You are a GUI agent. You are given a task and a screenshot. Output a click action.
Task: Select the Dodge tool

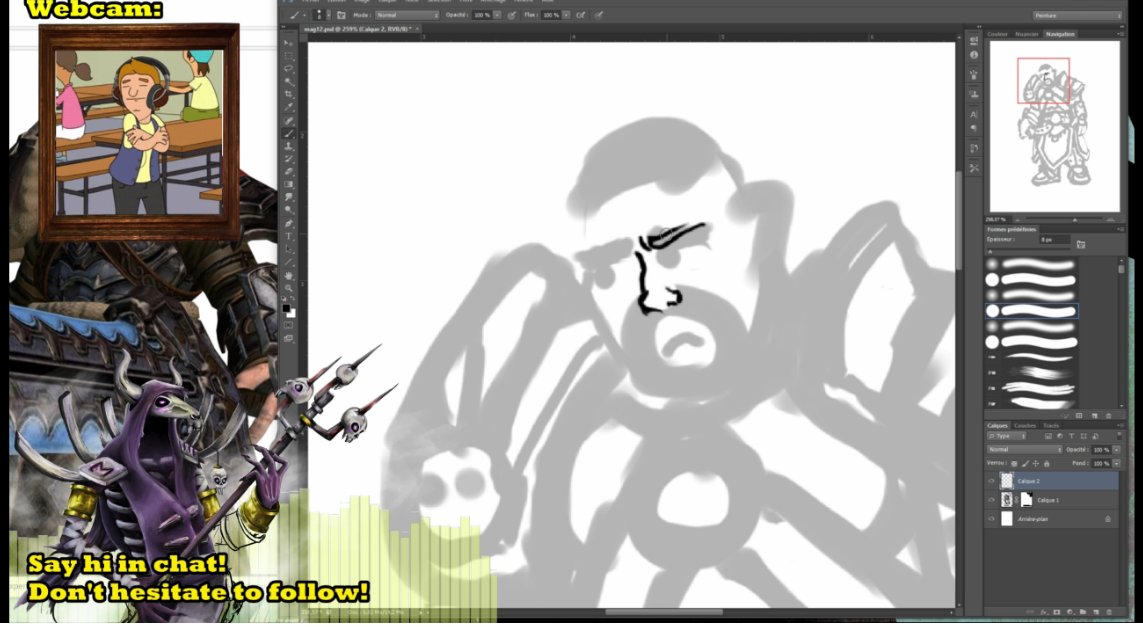(x=288, y=209)
